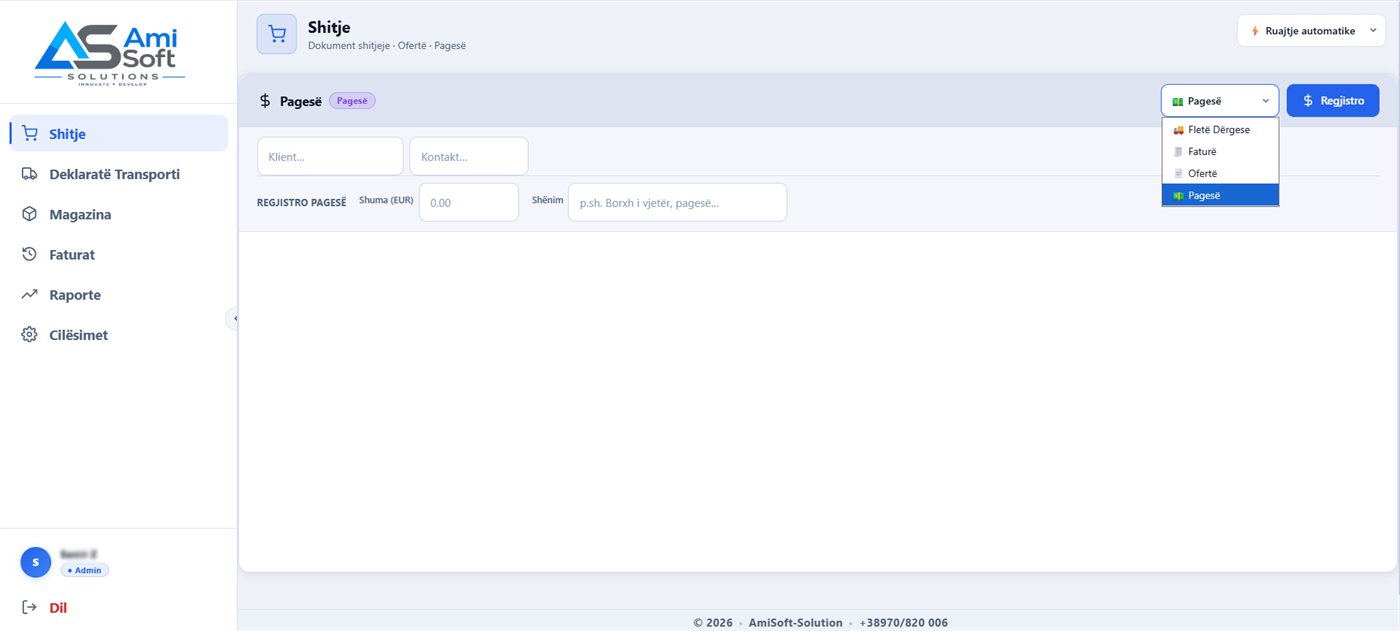
Task: Open Cilësimet settings page
Action: pos(118,335)
